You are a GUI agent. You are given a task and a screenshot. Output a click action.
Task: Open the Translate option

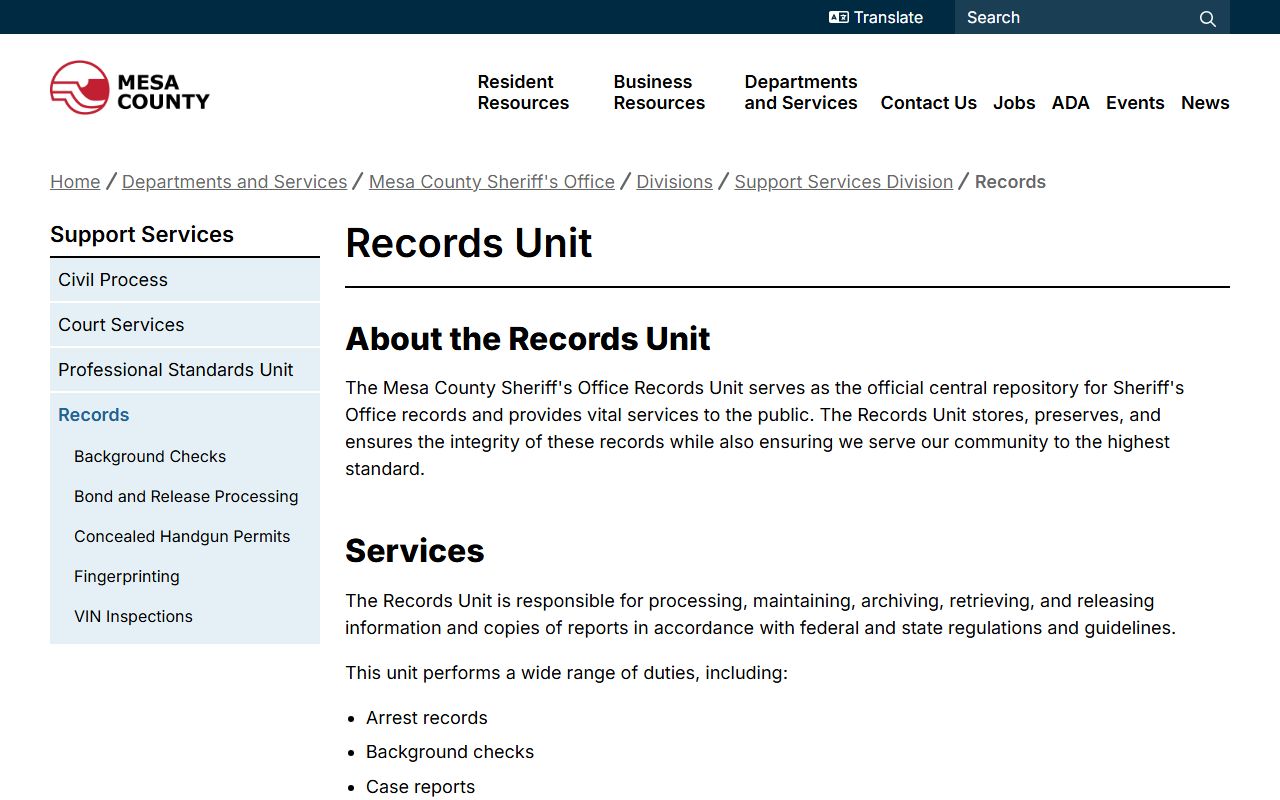coord(876,17)
